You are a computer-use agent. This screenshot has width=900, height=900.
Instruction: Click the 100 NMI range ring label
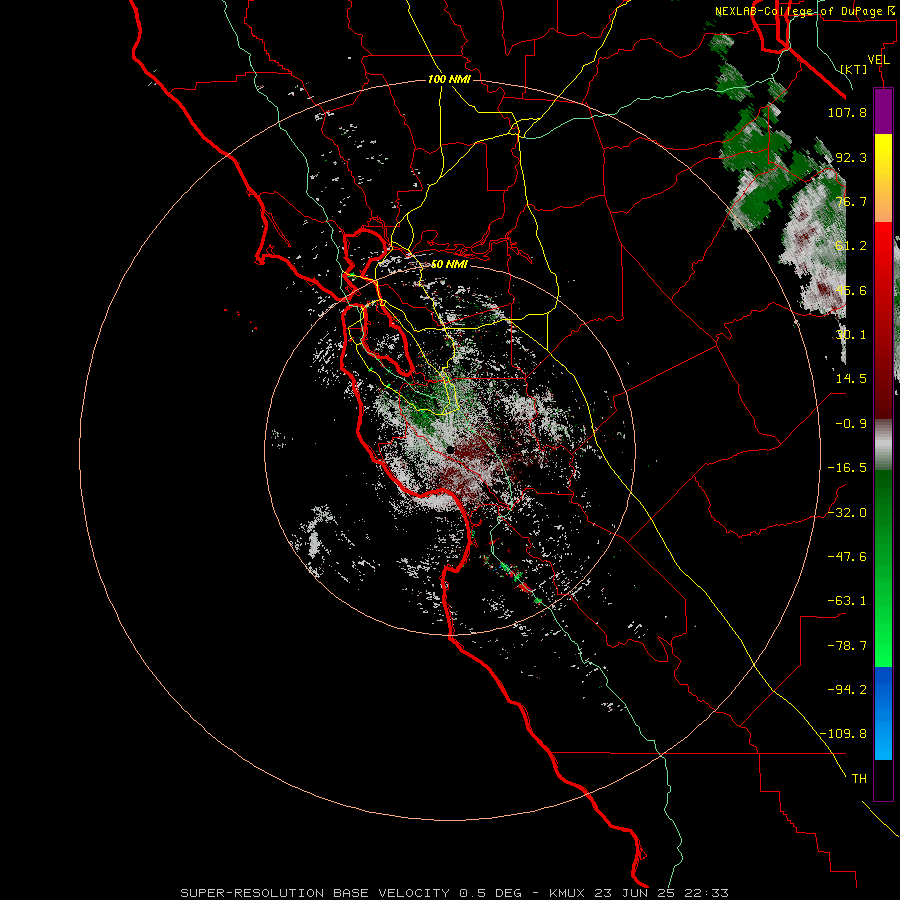coord(449,79)
